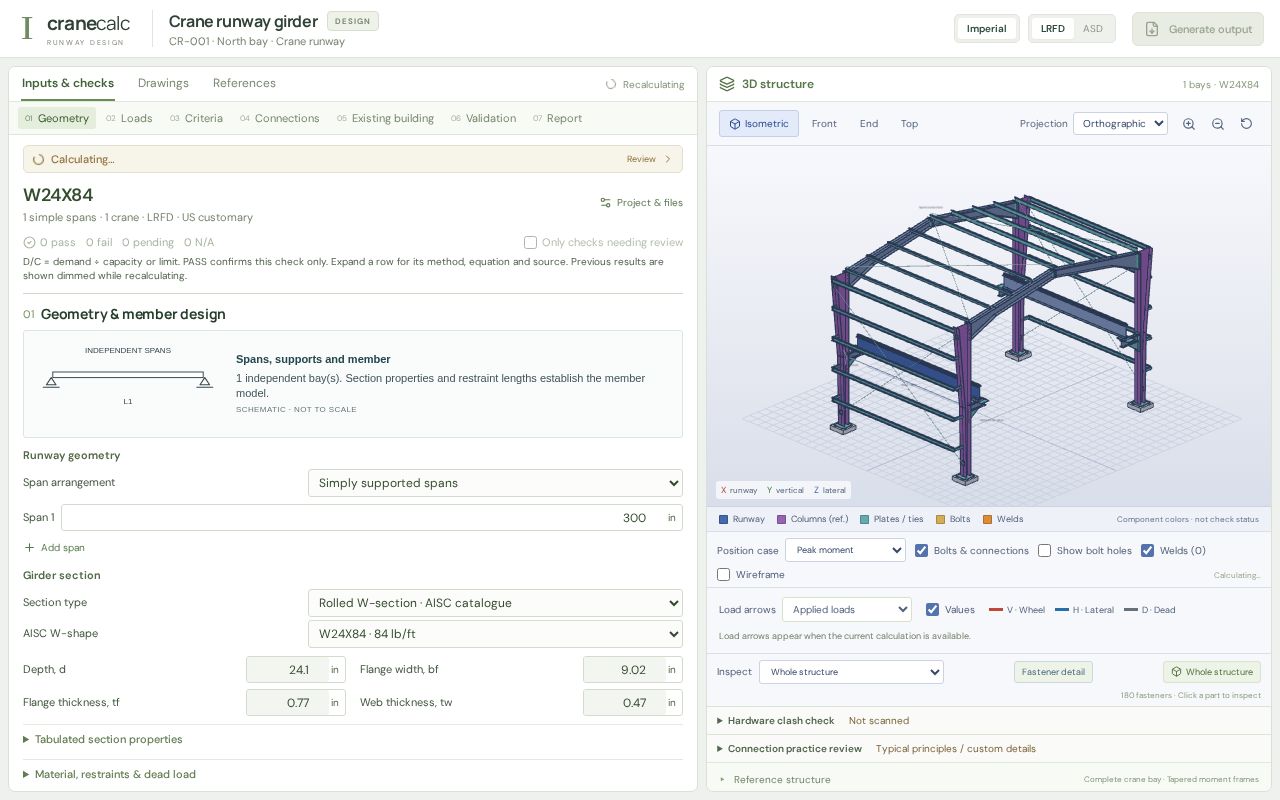
Task: Zoom in on the 3D structure view
Action: [1189, 124]
